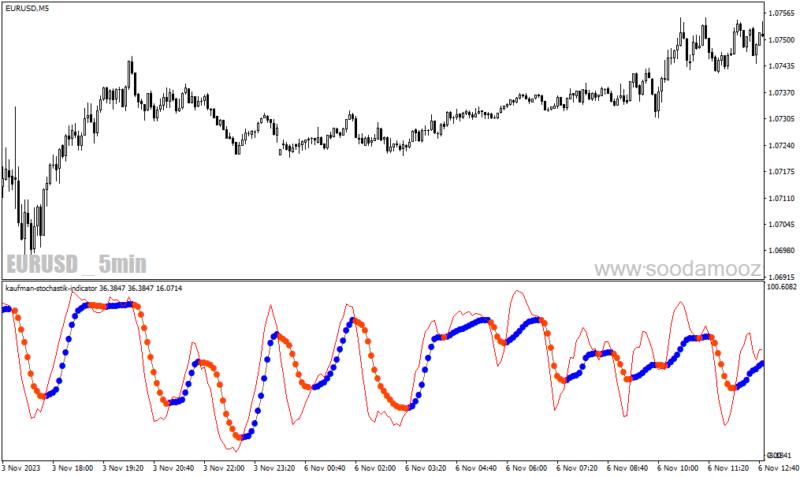Image resolution: width=800 pixels, height=477 pixels.
Task: Click the EURUSD _ 5min watermark text
Action: click(x=77, y=264)
